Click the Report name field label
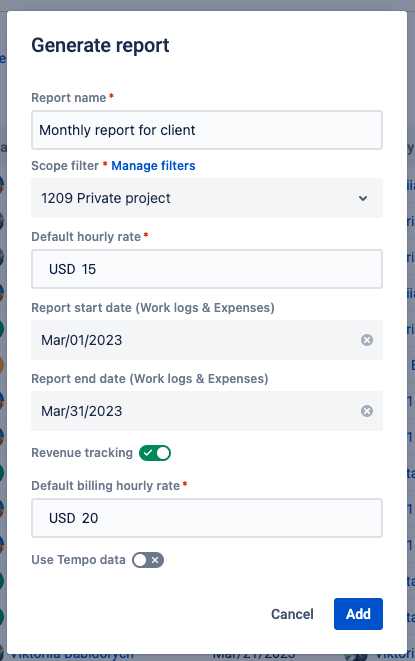 (69, 98)
